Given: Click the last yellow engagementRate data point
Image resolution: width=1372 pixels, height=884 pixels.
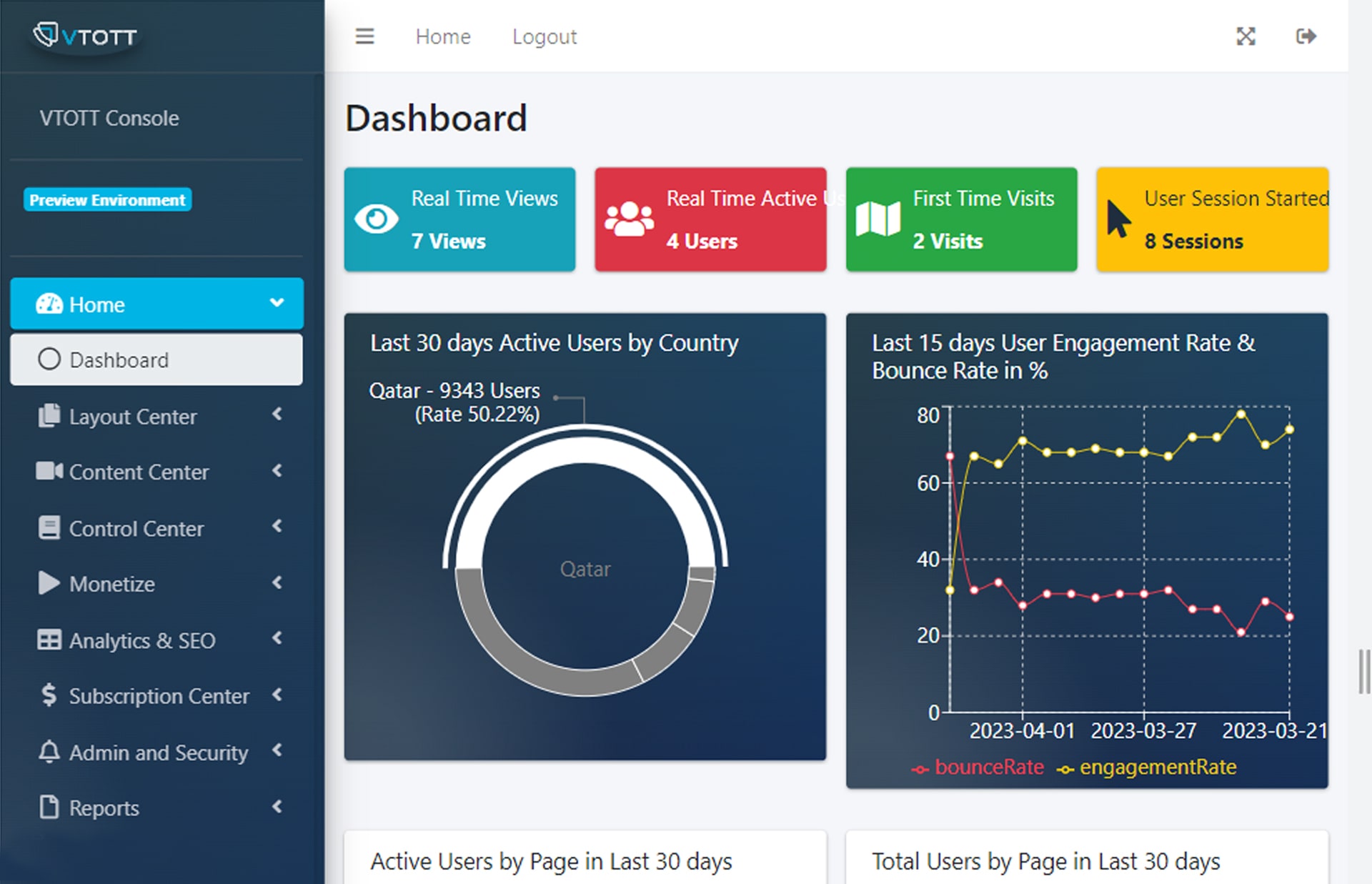Looking at the screenshot, I should tap(1290, 429).
